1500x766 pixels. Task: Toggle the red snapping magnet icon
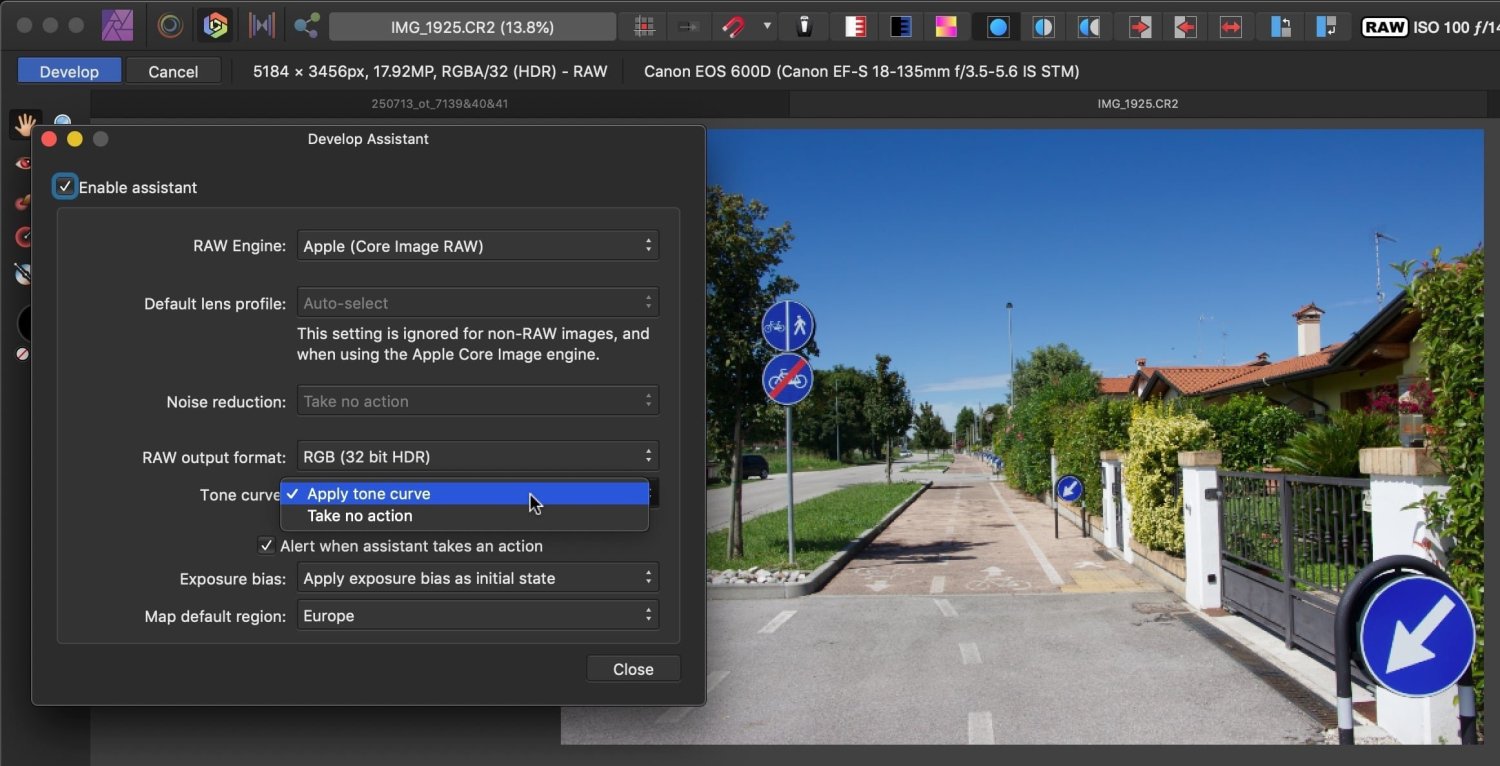coord(734,27)
